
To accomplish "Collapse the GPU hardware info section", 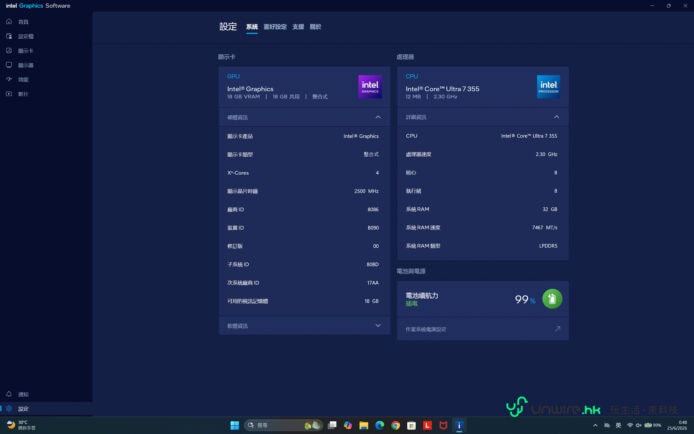I will coord(378,117).
